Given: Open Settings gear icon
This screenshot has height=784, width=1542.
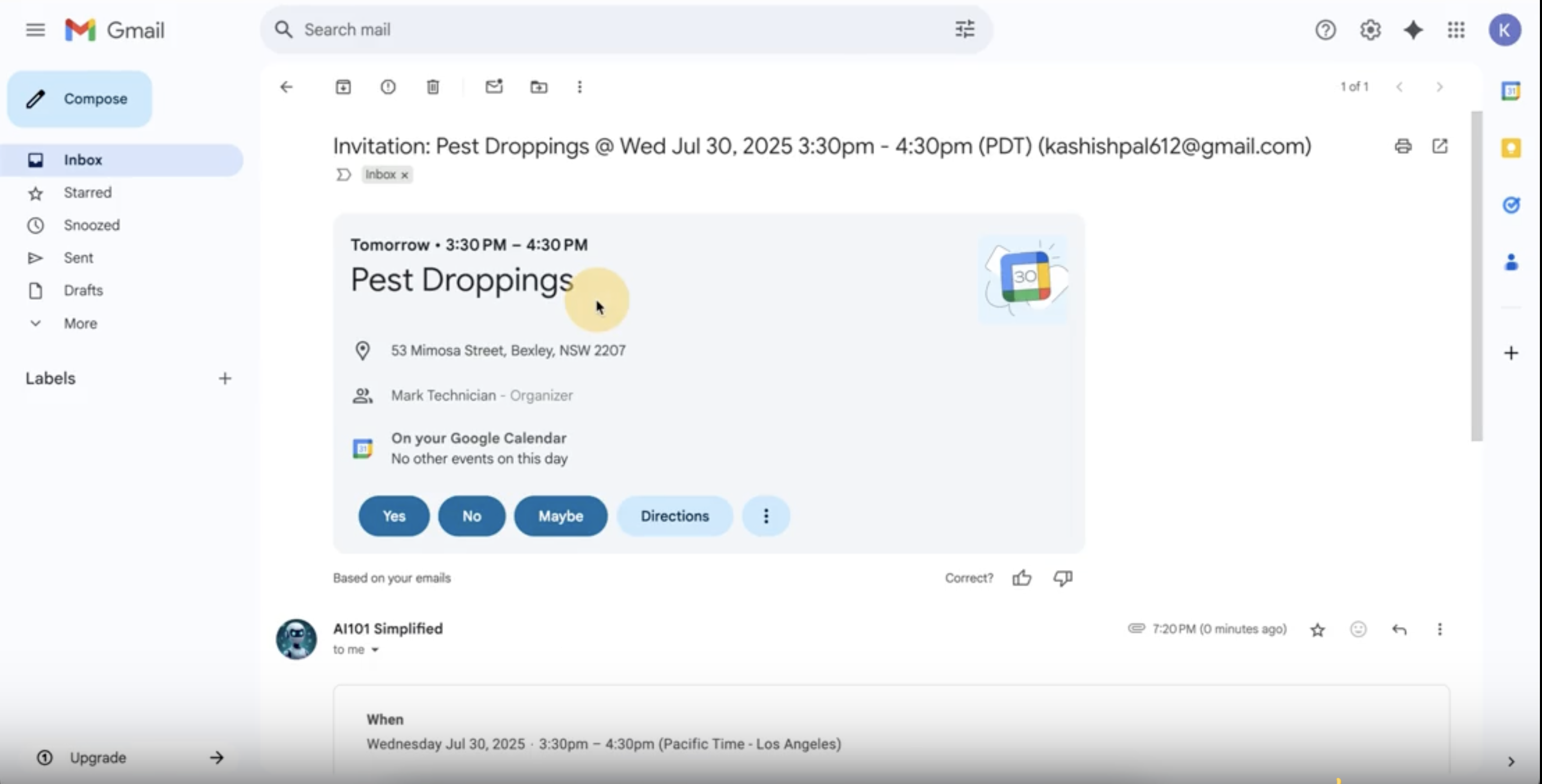Looking at the screenshot, I should pyautogui.click(x=1370, y=30).
